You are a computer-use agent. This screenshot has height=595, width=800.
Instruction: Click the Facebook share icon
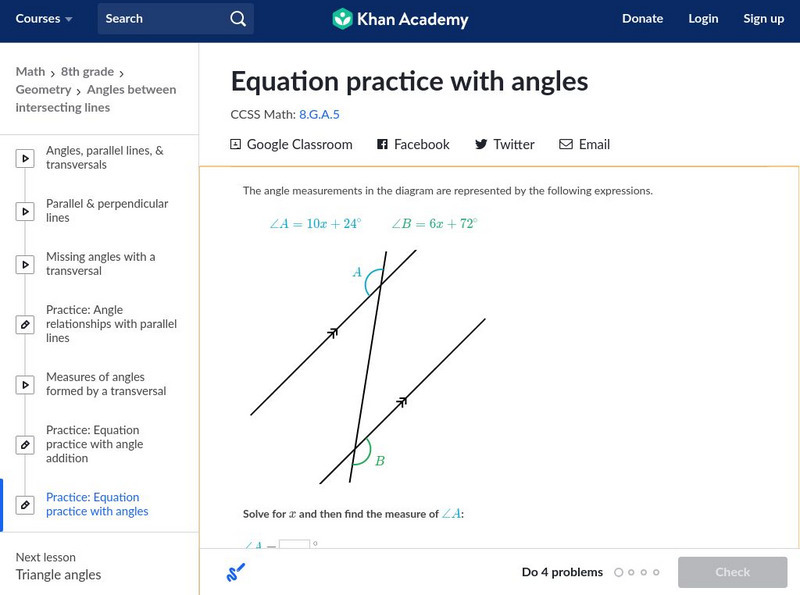pyautogui.click(x=382, y=144)
